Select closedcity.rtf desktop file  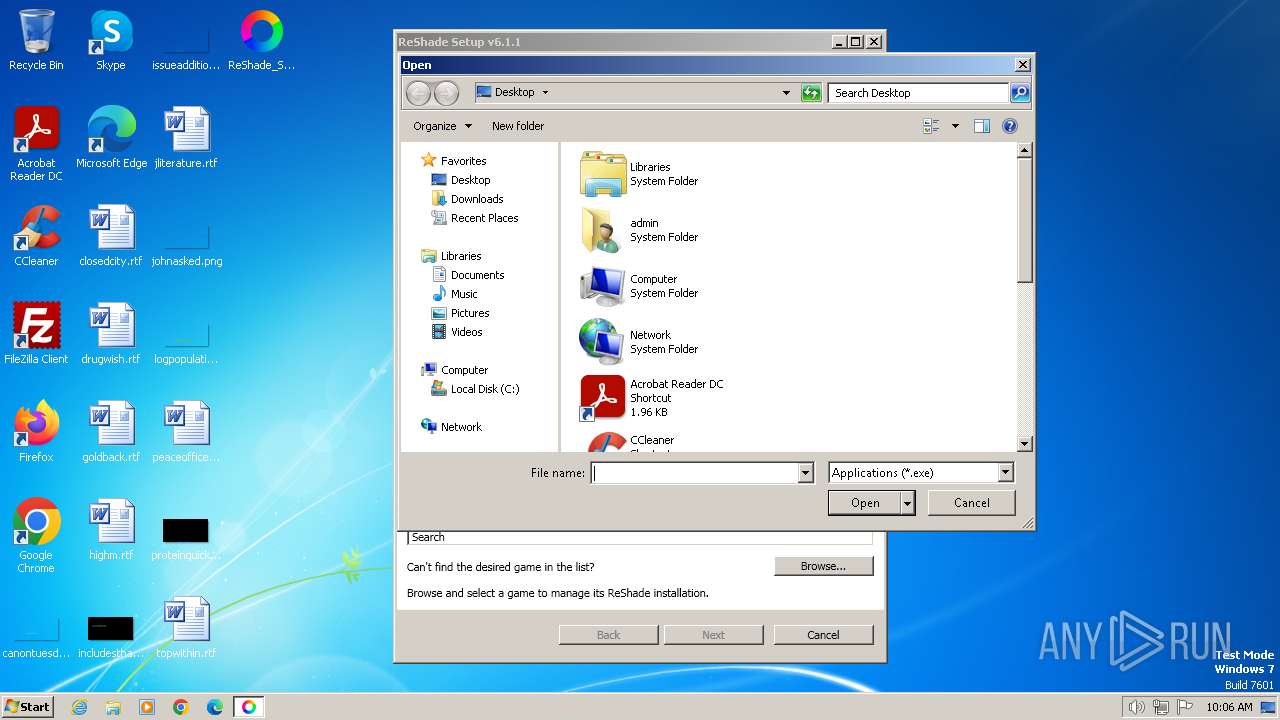coord(111,236)
